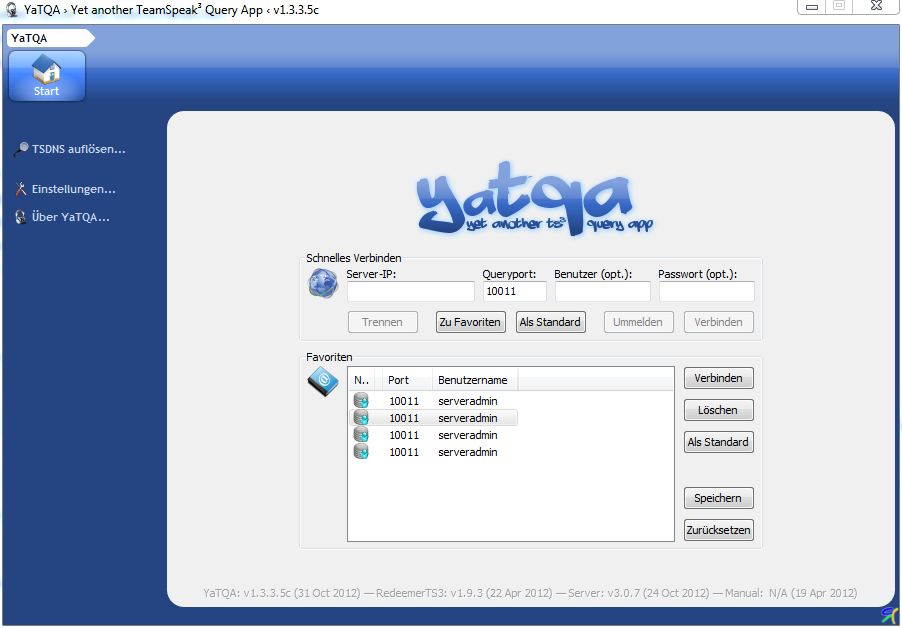Click the small icon in bottom-right corner
This screenshot has width=902, height=628.
(890, 614)
